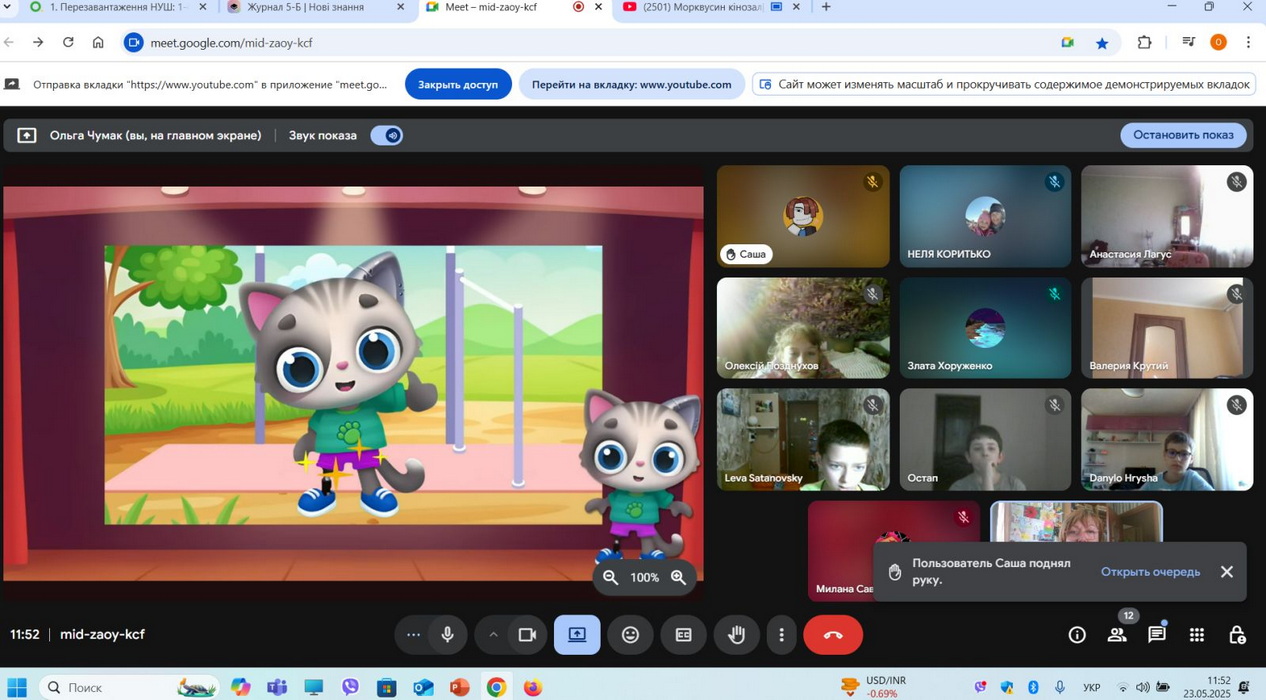The width and height of the screenshot is (1266, 700).
Task: Turn on captions (CC) button
Action: click(683, 635)
